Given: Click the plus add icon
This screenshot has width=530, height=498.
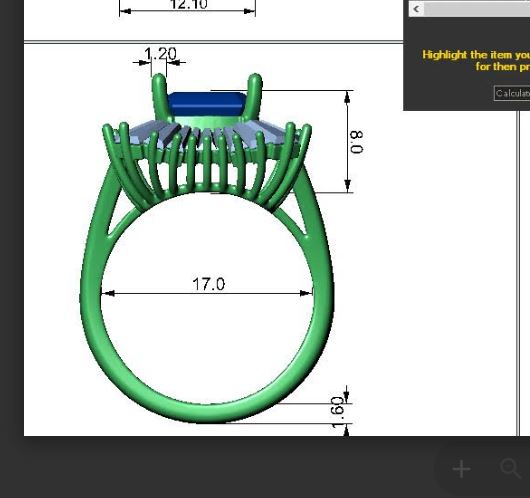Looking at the screenshot, I should coord(461,469).
